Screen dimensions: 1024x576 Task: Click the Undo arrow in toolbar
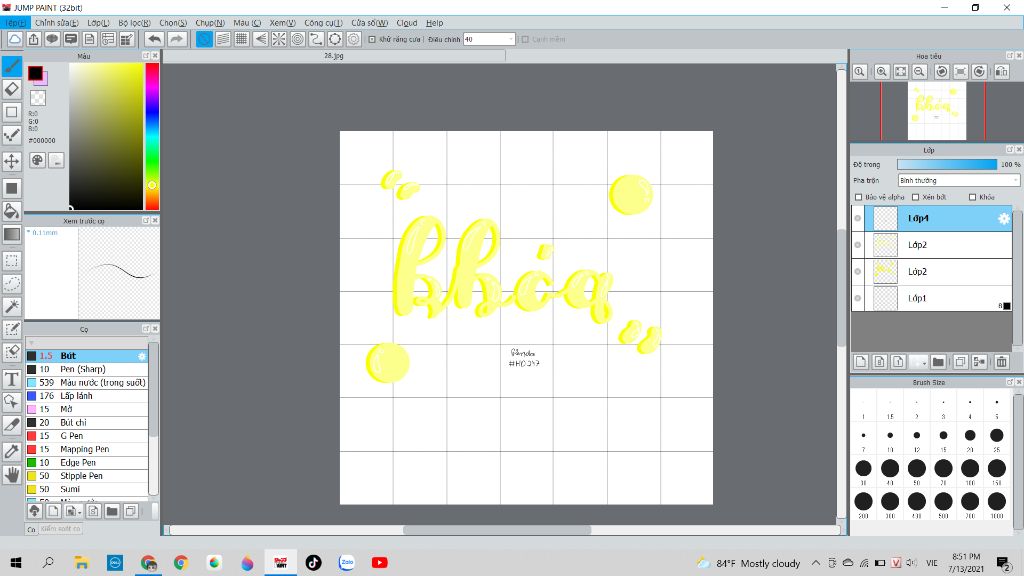[x=154, y=39]
